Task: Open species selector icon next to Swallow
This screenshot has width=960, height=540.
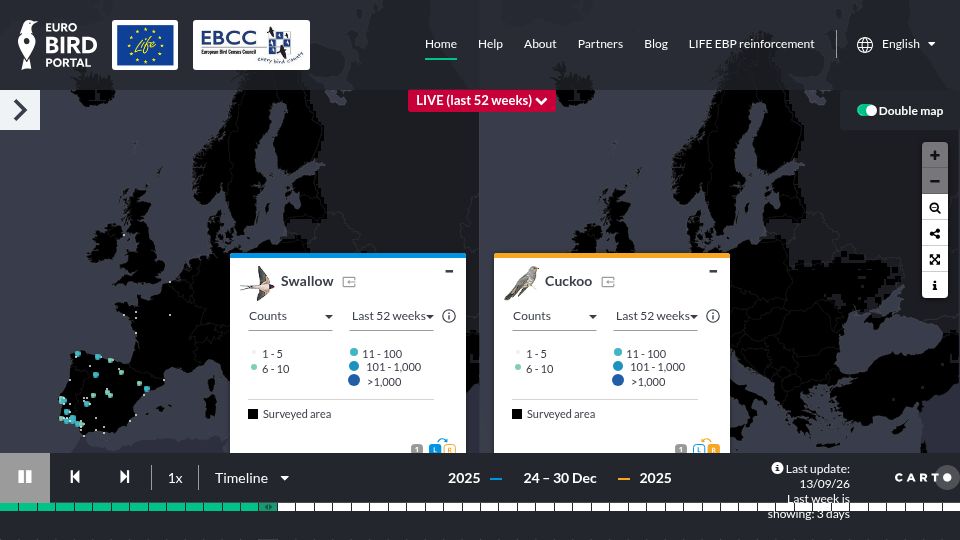Action: pos(349,282)
